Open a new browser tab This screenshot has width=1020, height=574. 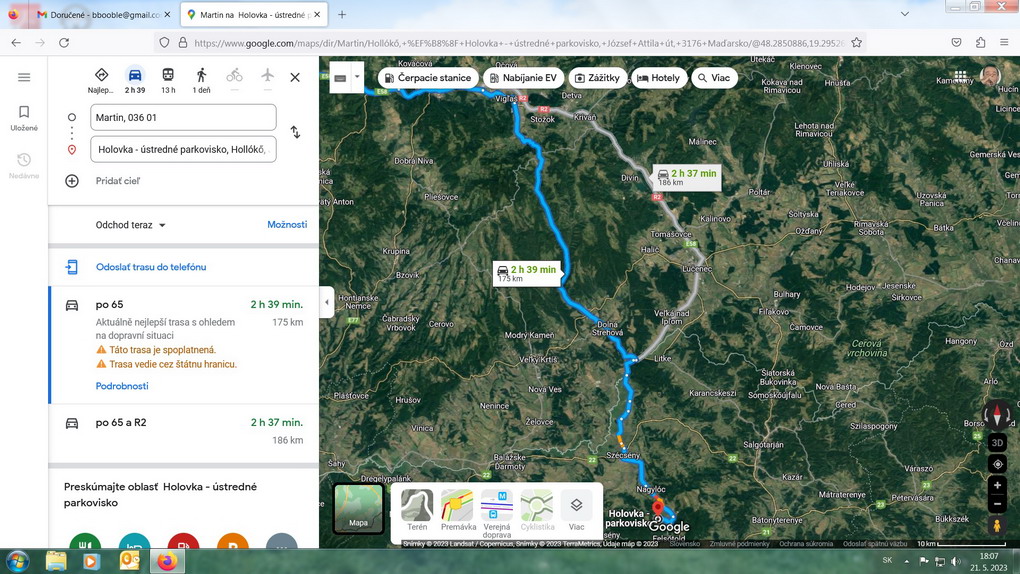(342, 14)
